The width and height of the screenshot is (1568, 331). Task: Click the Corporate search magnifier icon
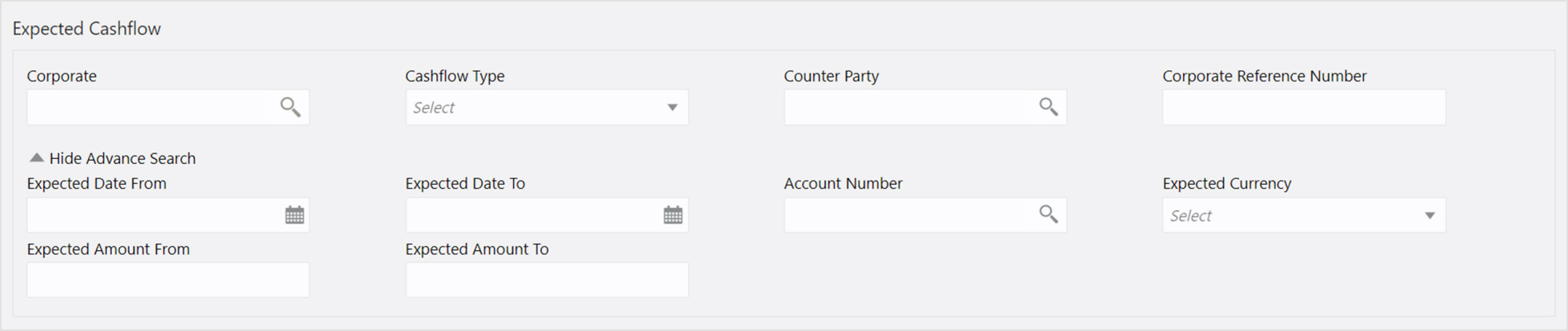coord(290,107)
